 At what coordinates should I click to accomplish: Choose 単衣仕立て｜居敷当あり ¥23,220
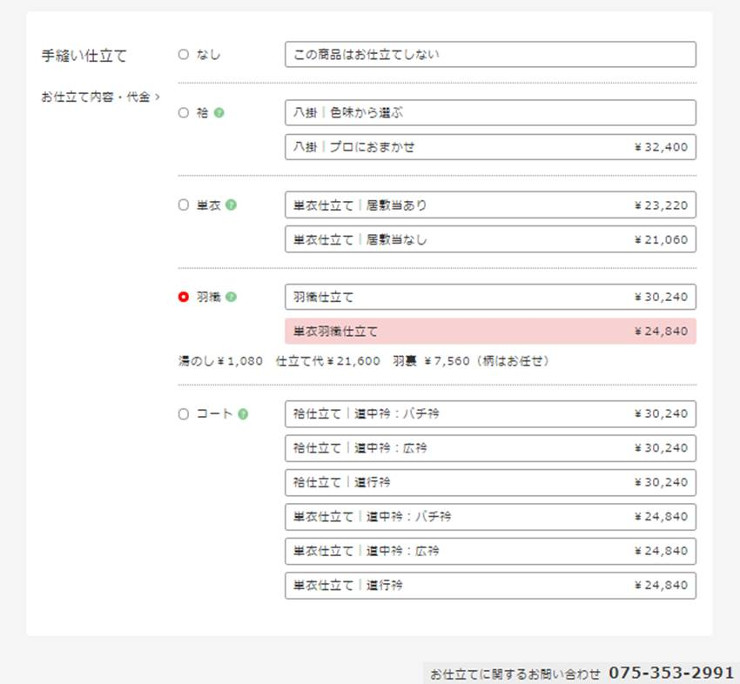pyautogui.click(x=490, y=205)
